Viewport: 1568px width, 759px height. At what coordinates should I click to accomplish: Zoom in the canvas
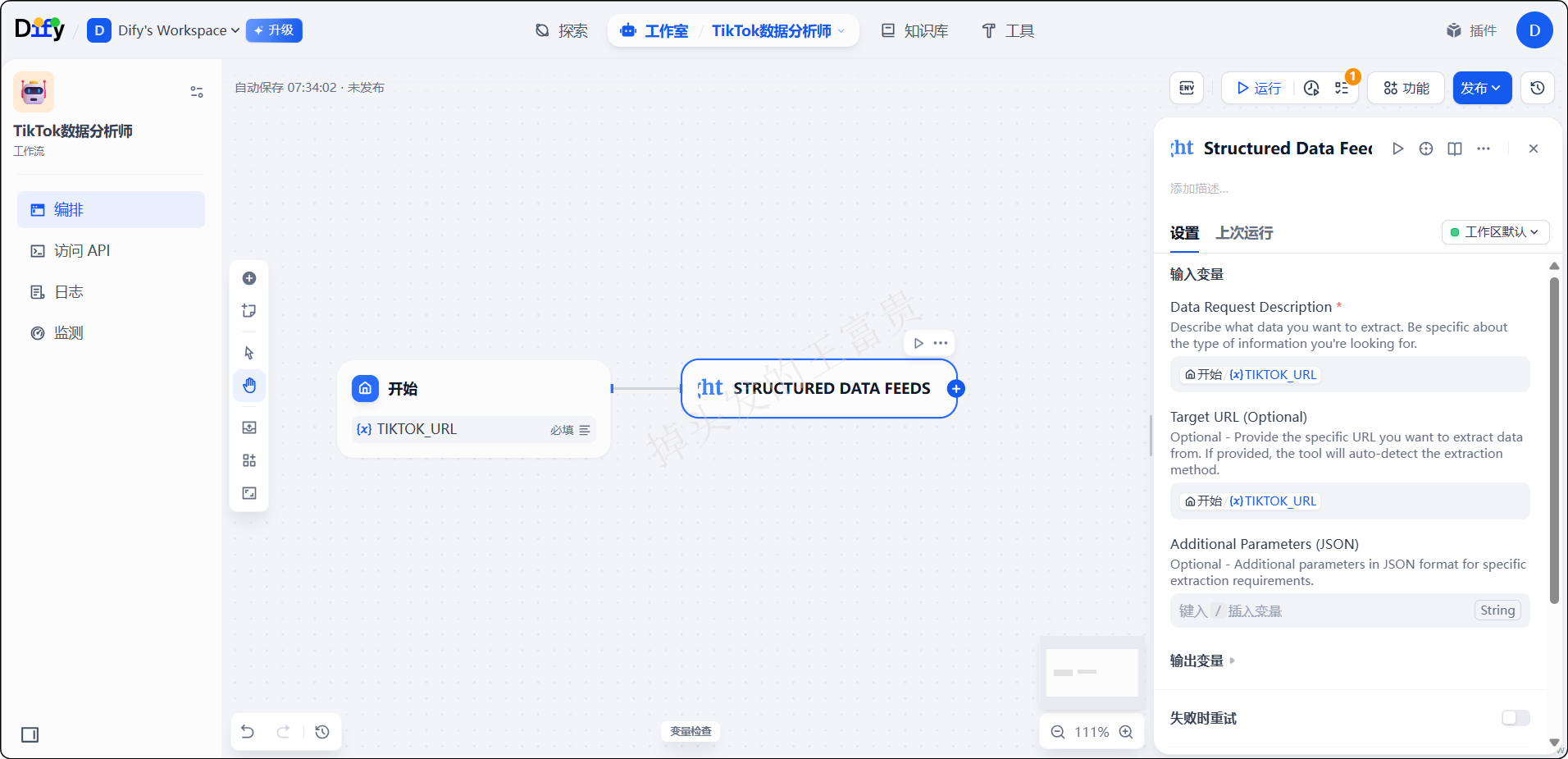(1126, 732)
